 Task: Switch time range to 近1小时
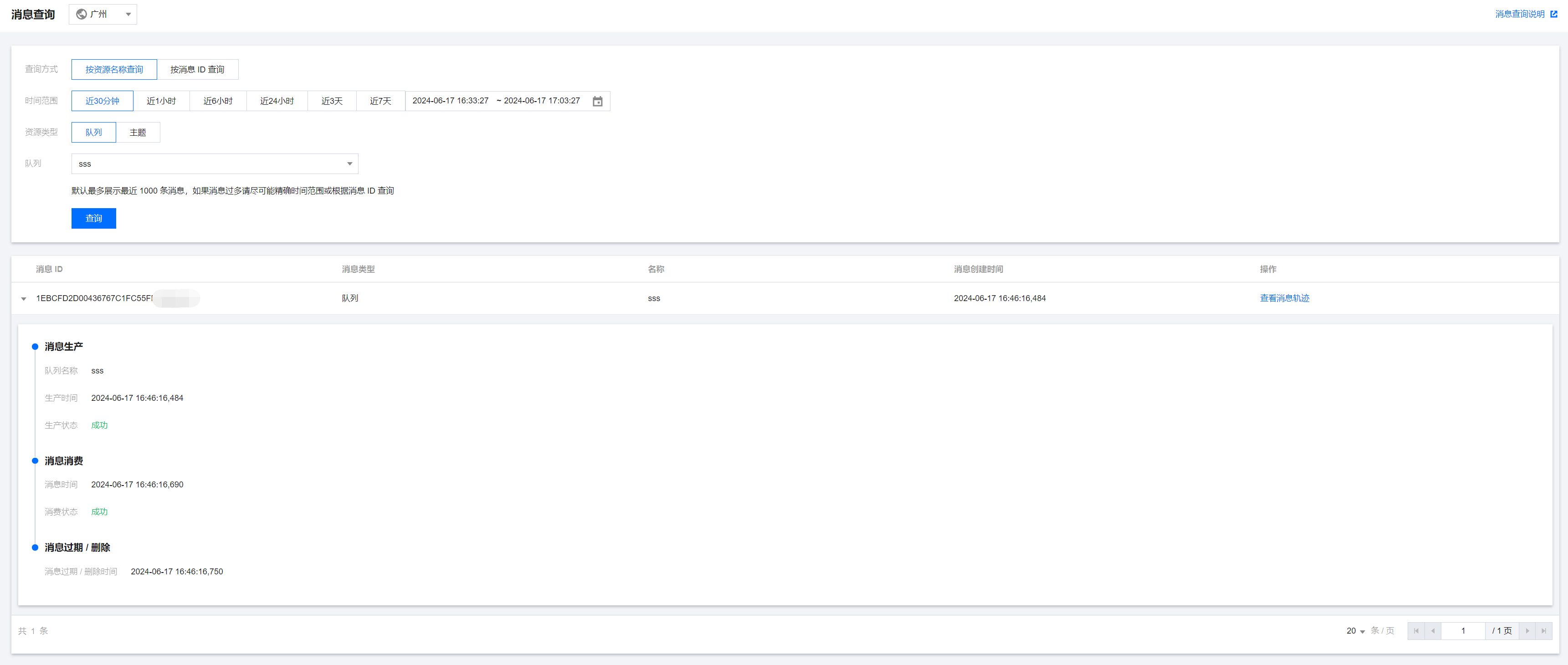click(x=161, y=101)
